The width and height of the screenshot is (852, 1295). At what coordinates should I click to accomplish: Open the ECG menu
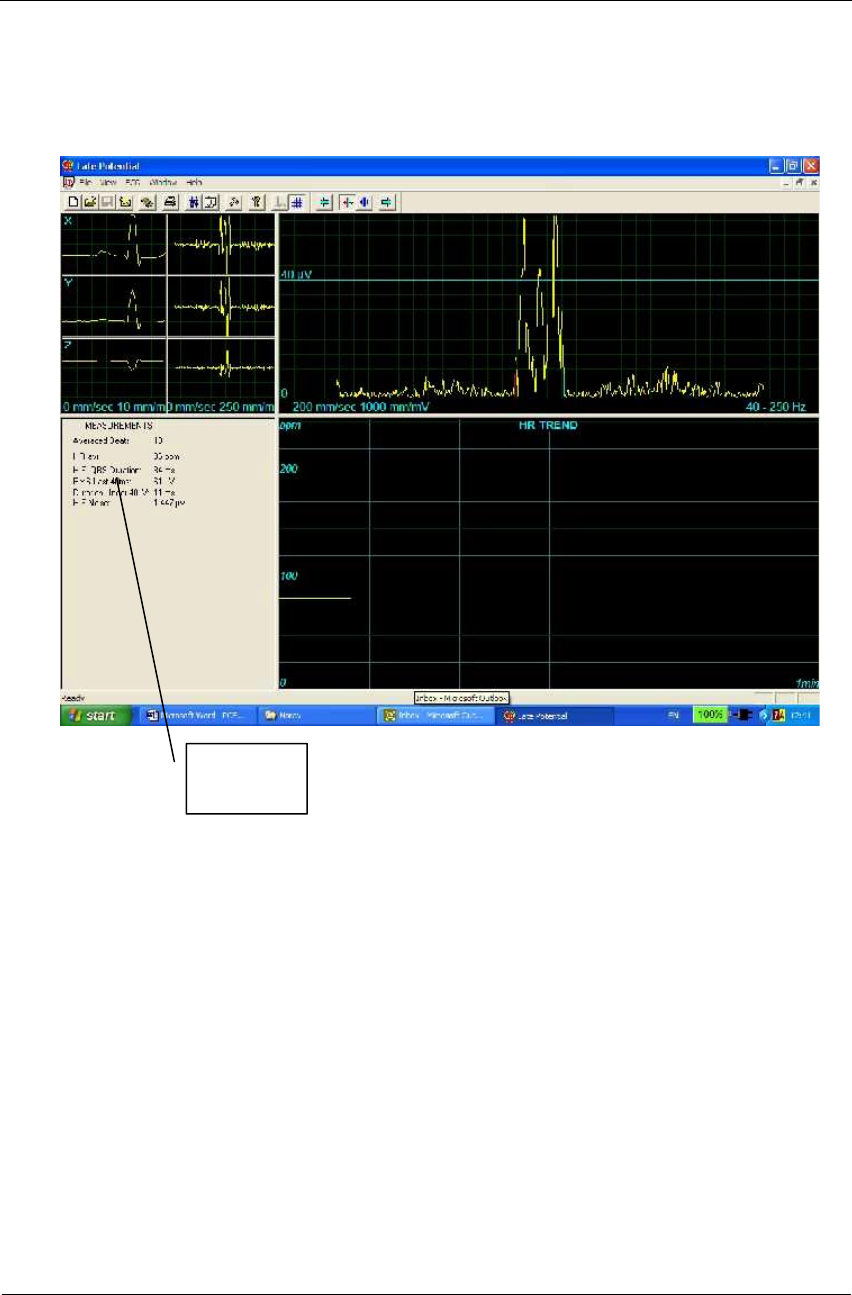[x=133, y=183]
